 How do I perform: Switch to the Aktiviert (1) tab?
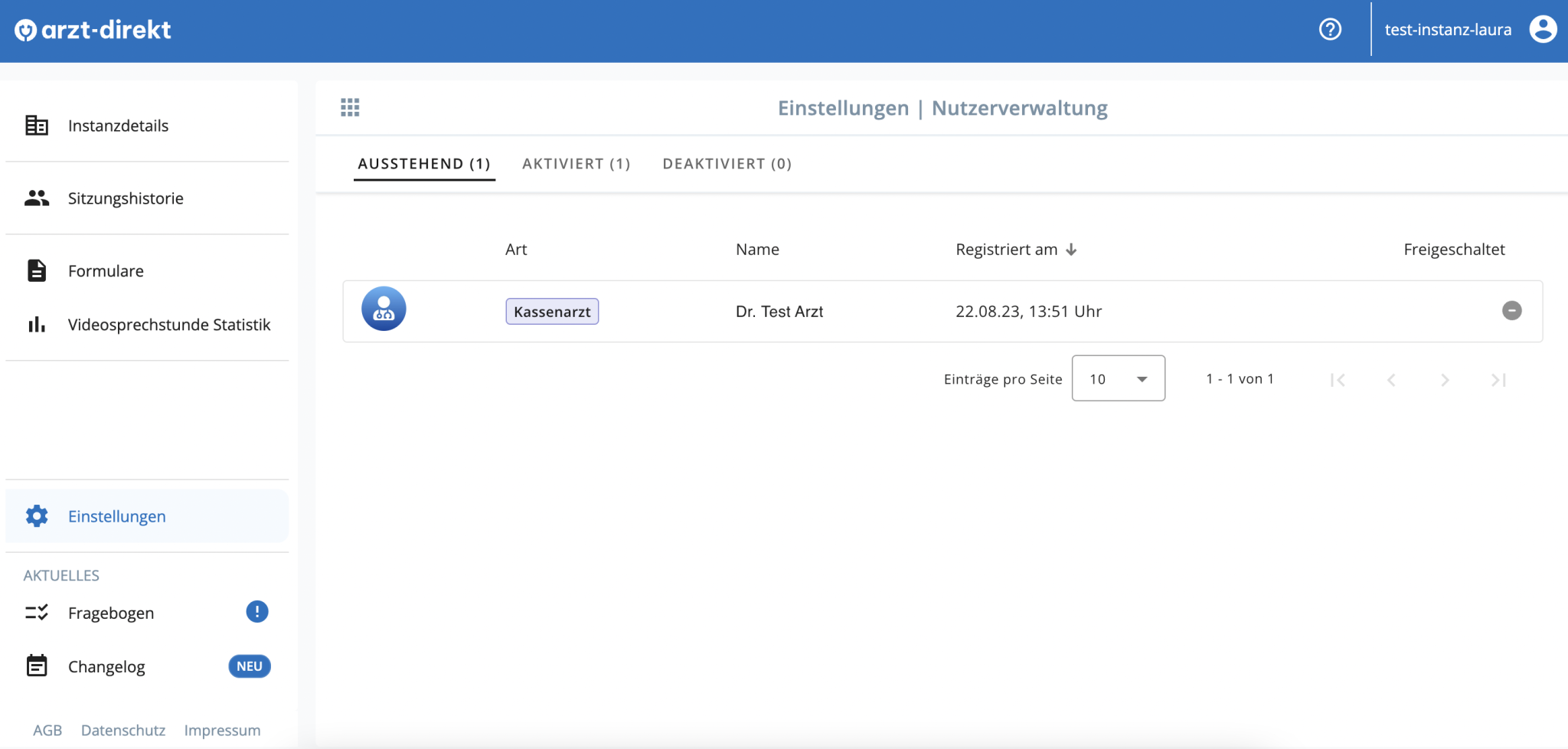click(576, 164)
